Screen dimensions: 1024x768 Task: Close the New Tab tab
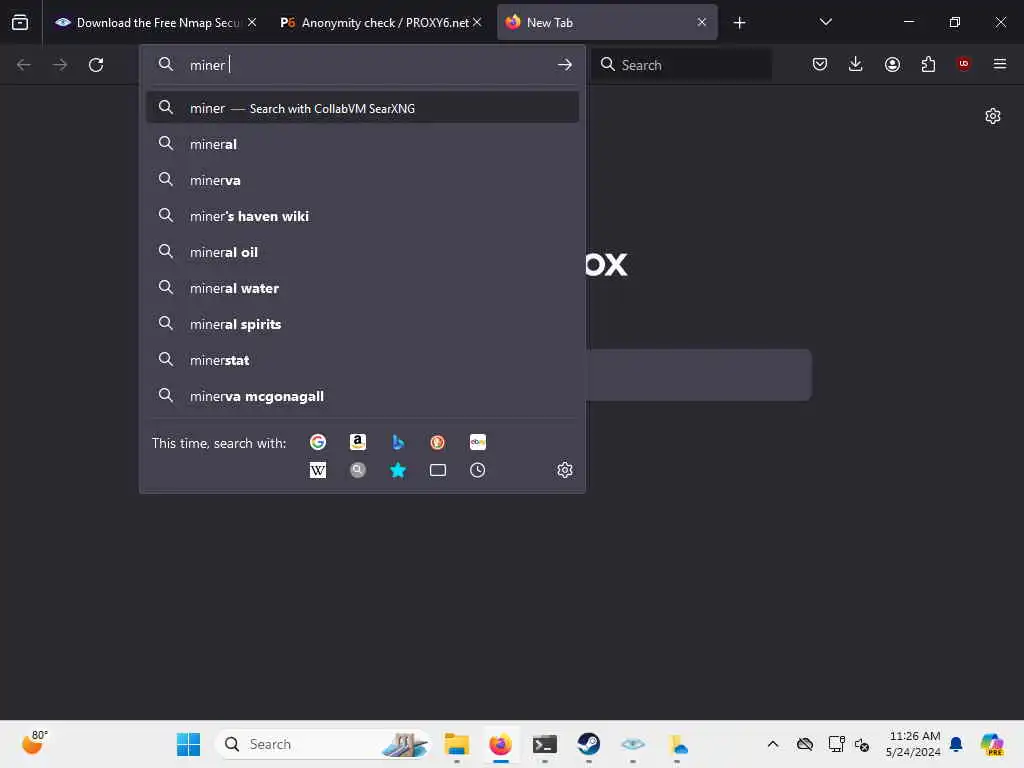(x=701, y=22)
